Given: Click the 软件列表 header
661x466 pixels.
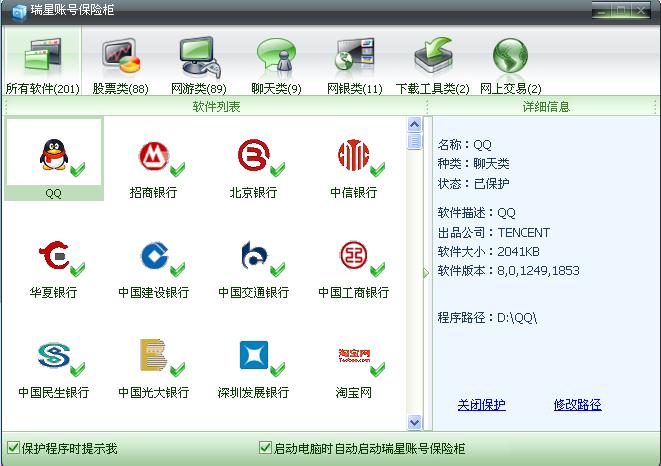Looking at the screenshot, I should coord(216,106).
